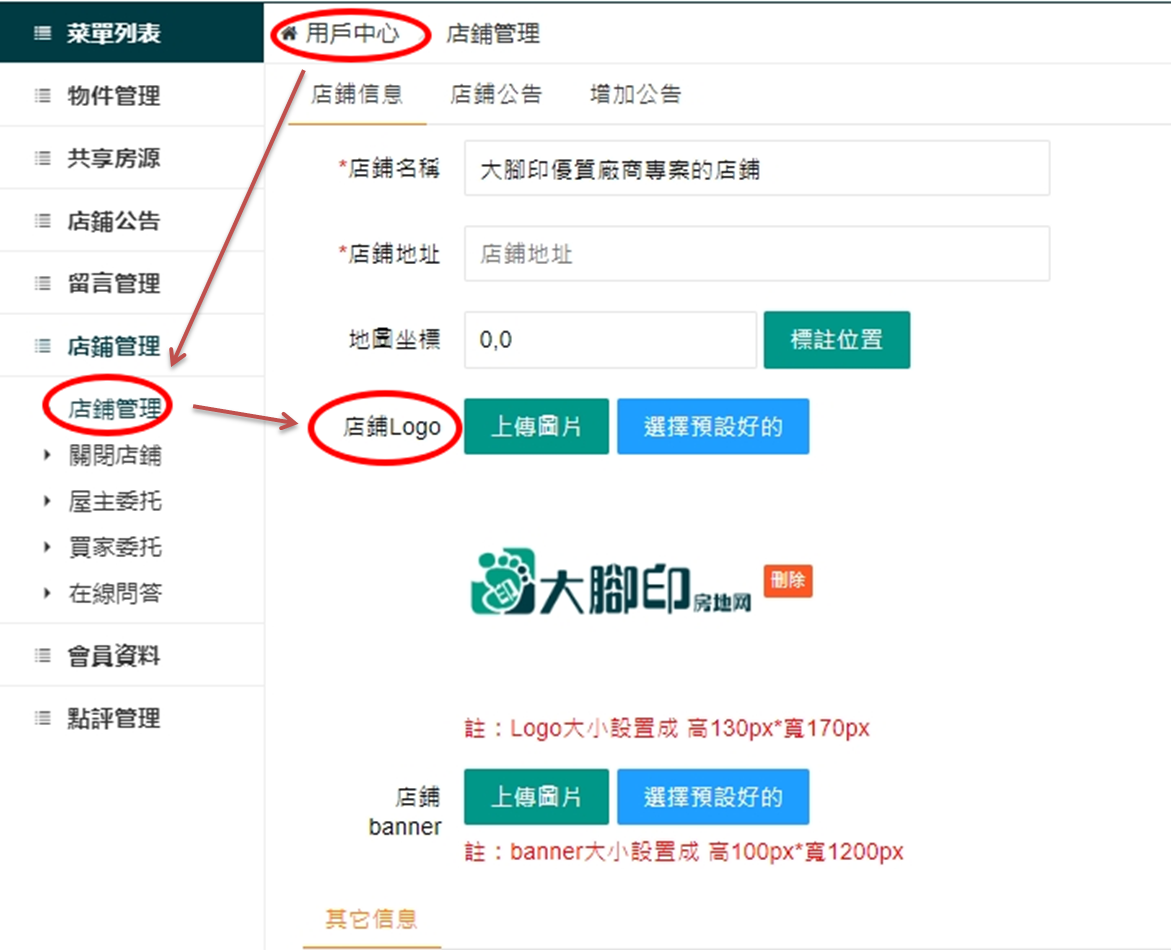Select the 店鋪管理 submenu item in sidebar
Screen dimensions: 1171x950
tap(114, 409)
